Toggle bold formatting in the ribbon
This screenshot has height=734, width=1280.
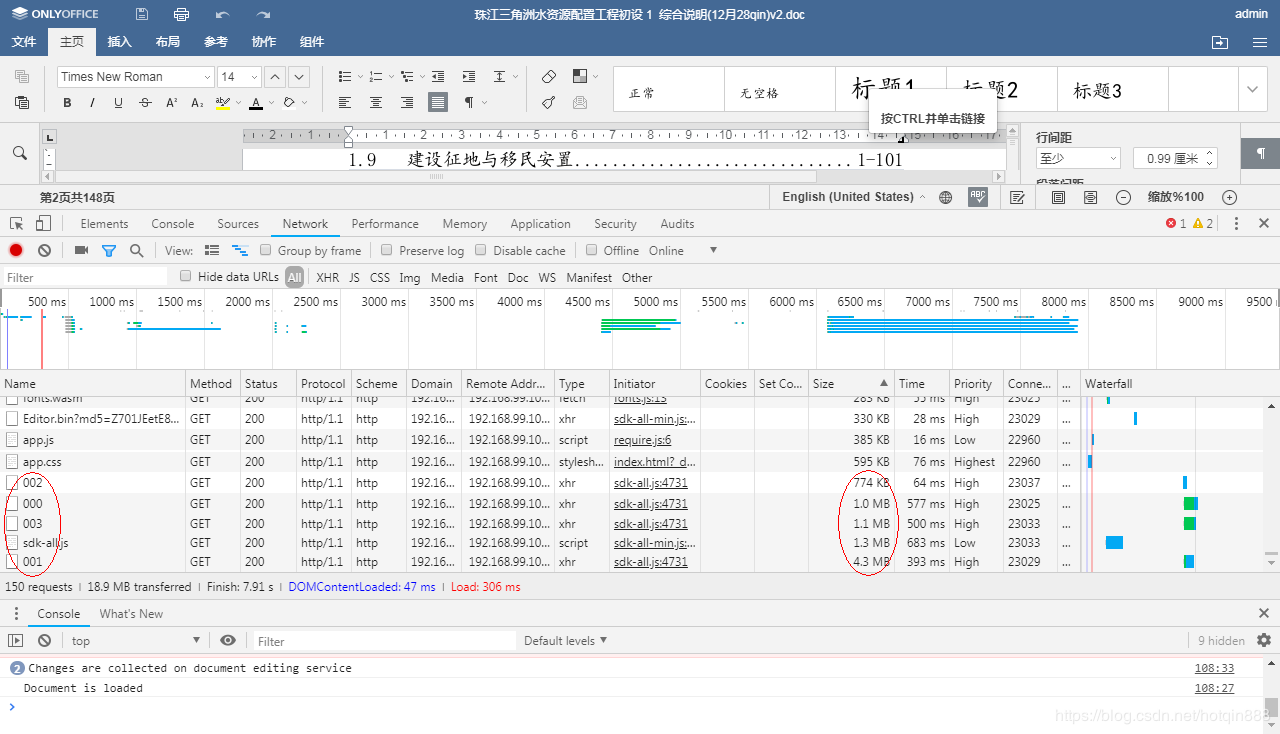point(67,103)
